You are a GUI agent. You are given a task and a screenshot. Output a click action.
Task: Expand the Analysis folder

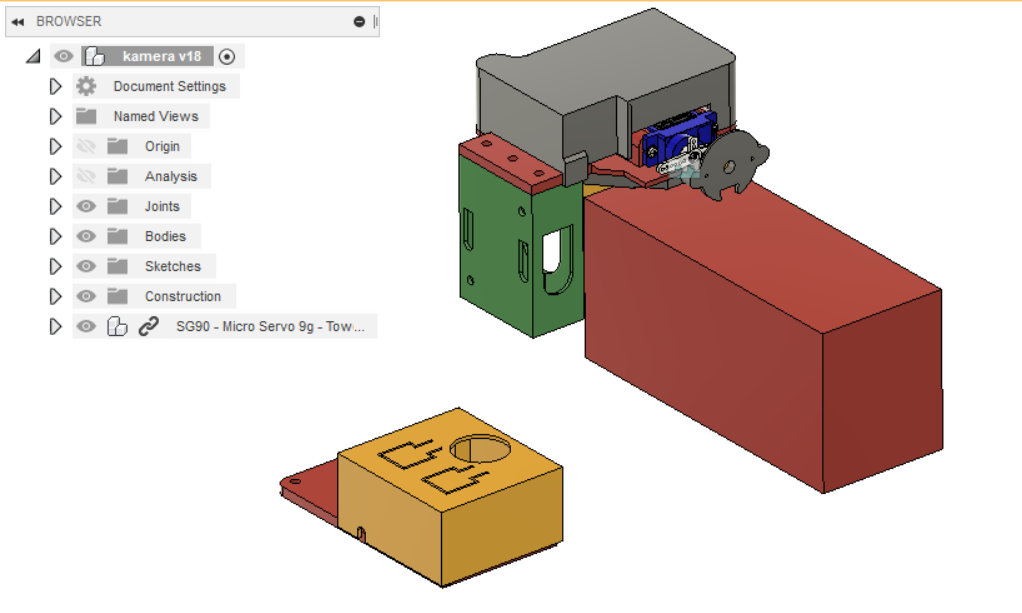[55, 176]
